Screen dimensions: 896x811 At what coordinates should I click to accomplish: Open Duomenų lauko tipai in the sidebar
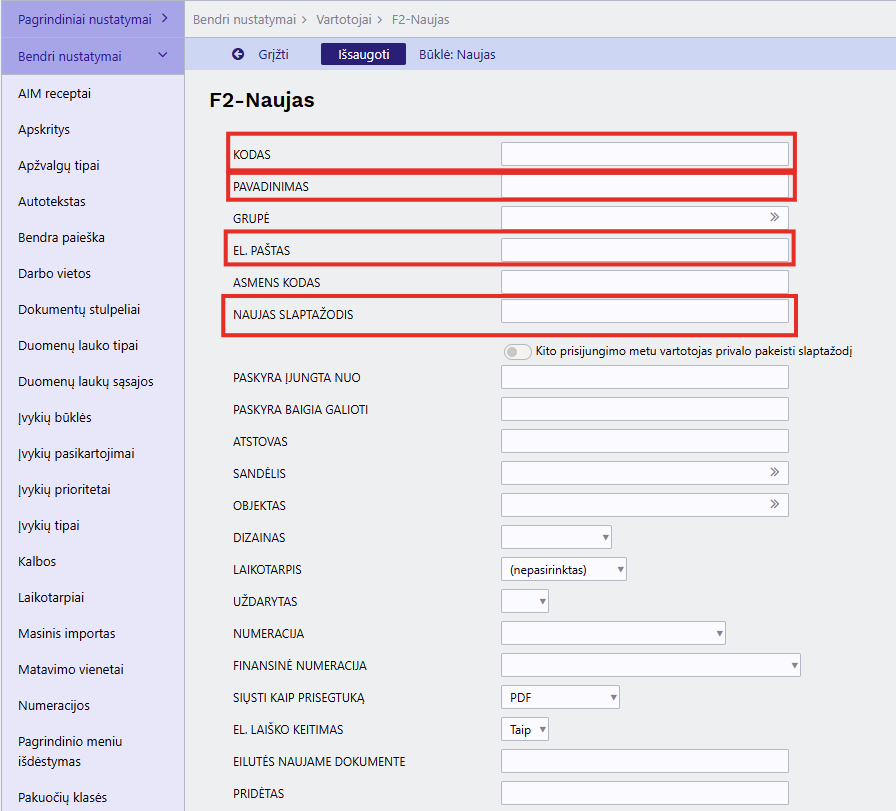78,346
